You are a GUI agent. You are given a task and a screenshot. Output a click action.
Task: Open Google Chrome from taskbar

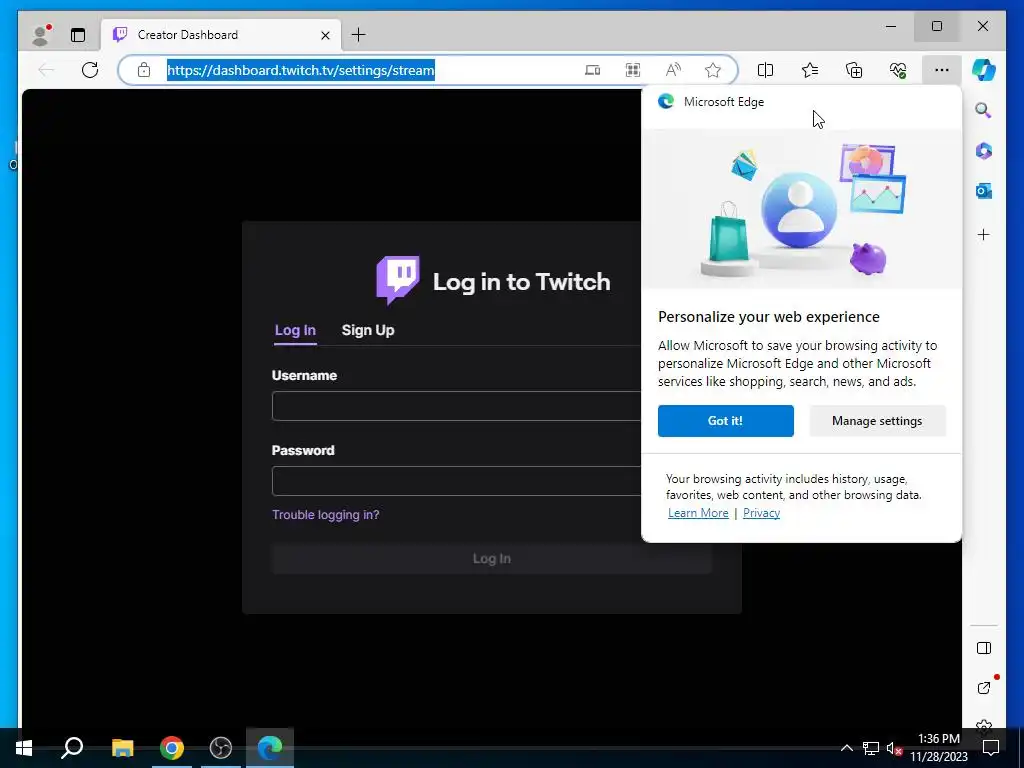tap(172, 748)
